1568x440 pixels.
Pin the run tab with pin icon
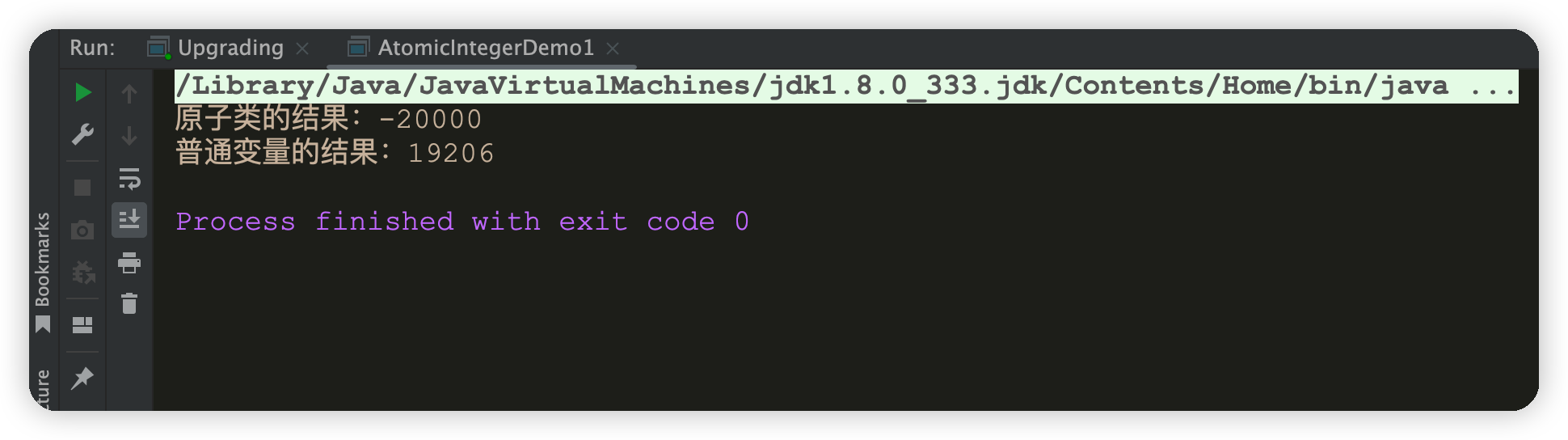(82, 378)
